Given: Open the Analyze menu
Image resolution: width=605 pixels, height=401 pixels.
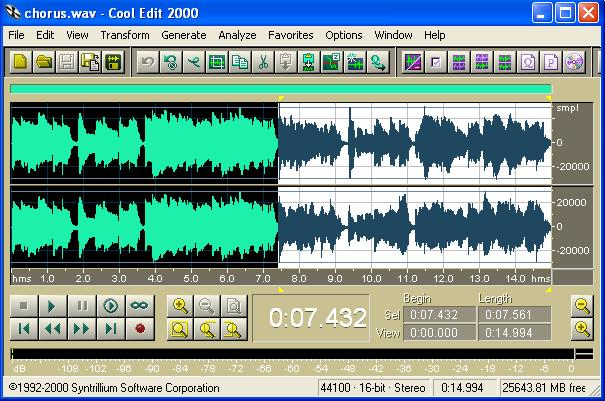Looking at the screenshot, I should point(237,35).
